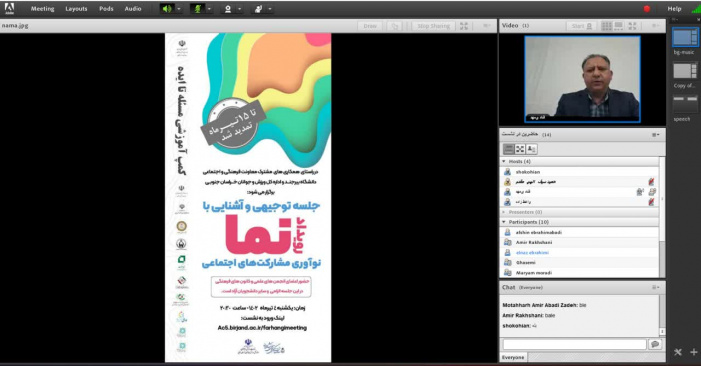Select the bg-music layout thumbnail
The width and height of the screenshot is (701, 366).
[684, 38]
